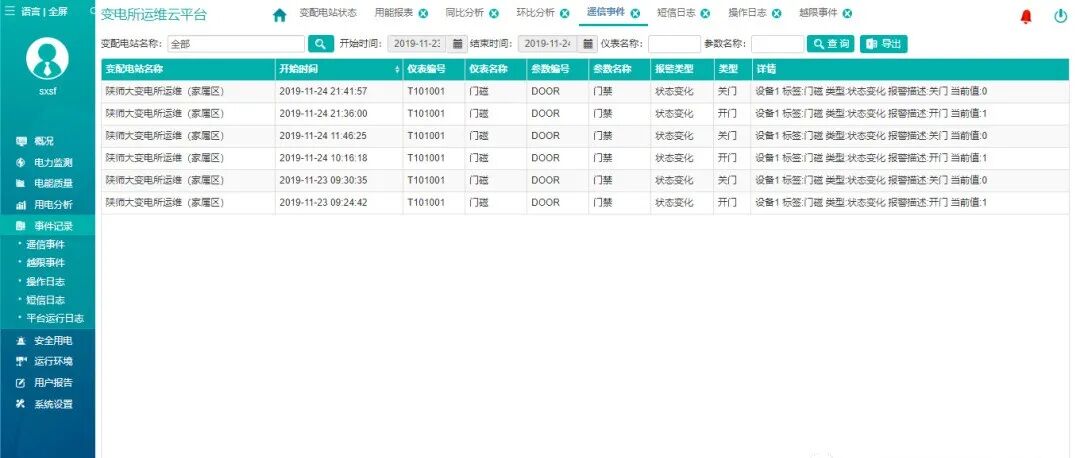Open the 平台运行日志 sidebar submenu item

point(55,319)
